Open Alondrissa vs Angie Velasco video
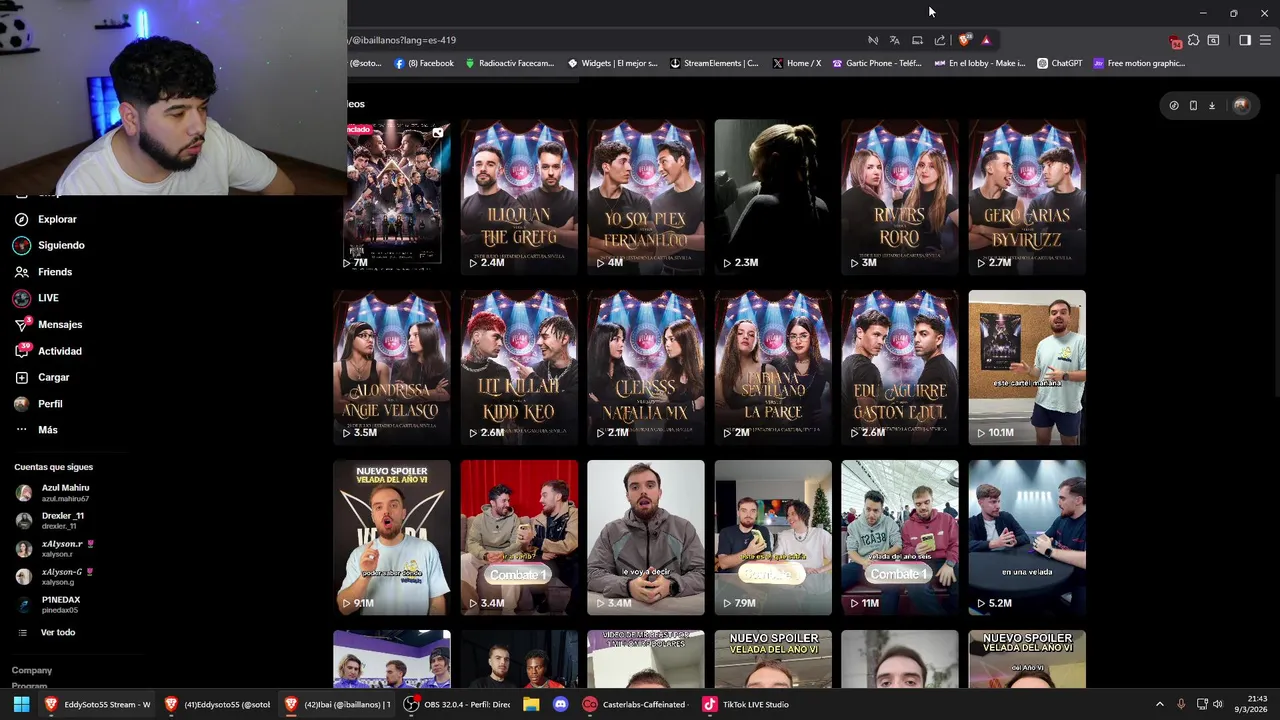 click(392, 367)
